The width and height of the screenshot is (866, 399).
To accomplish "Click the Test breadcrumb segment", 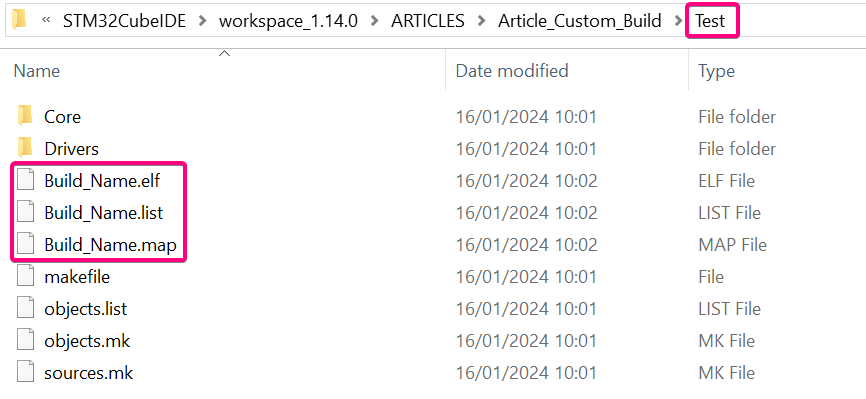I will click(710, 21).
